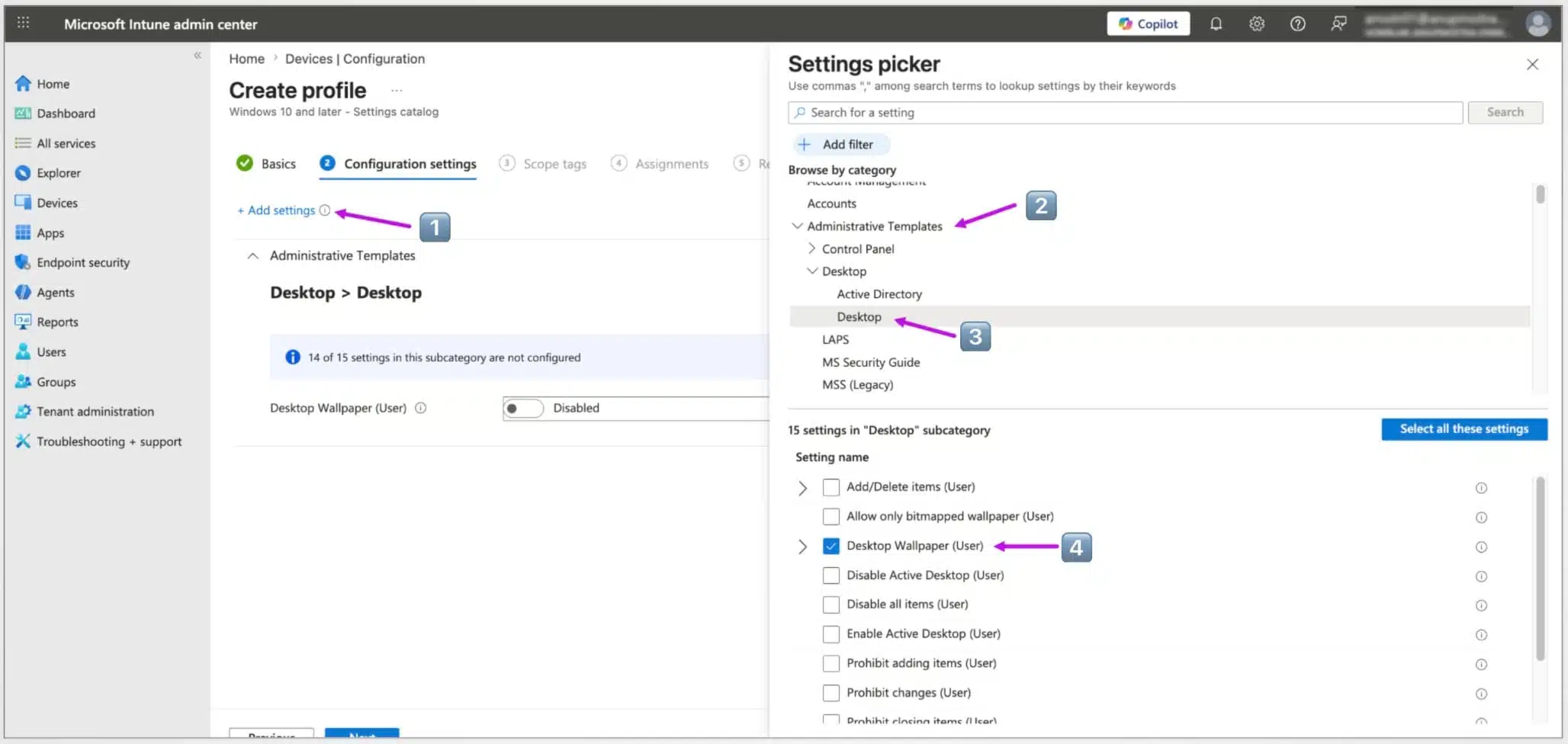Image resolution: width=1568 pixels, height=744 pixels.
Task: Check Allow only bitmapped wallpaper (User)
Action: tap(831, 517)
